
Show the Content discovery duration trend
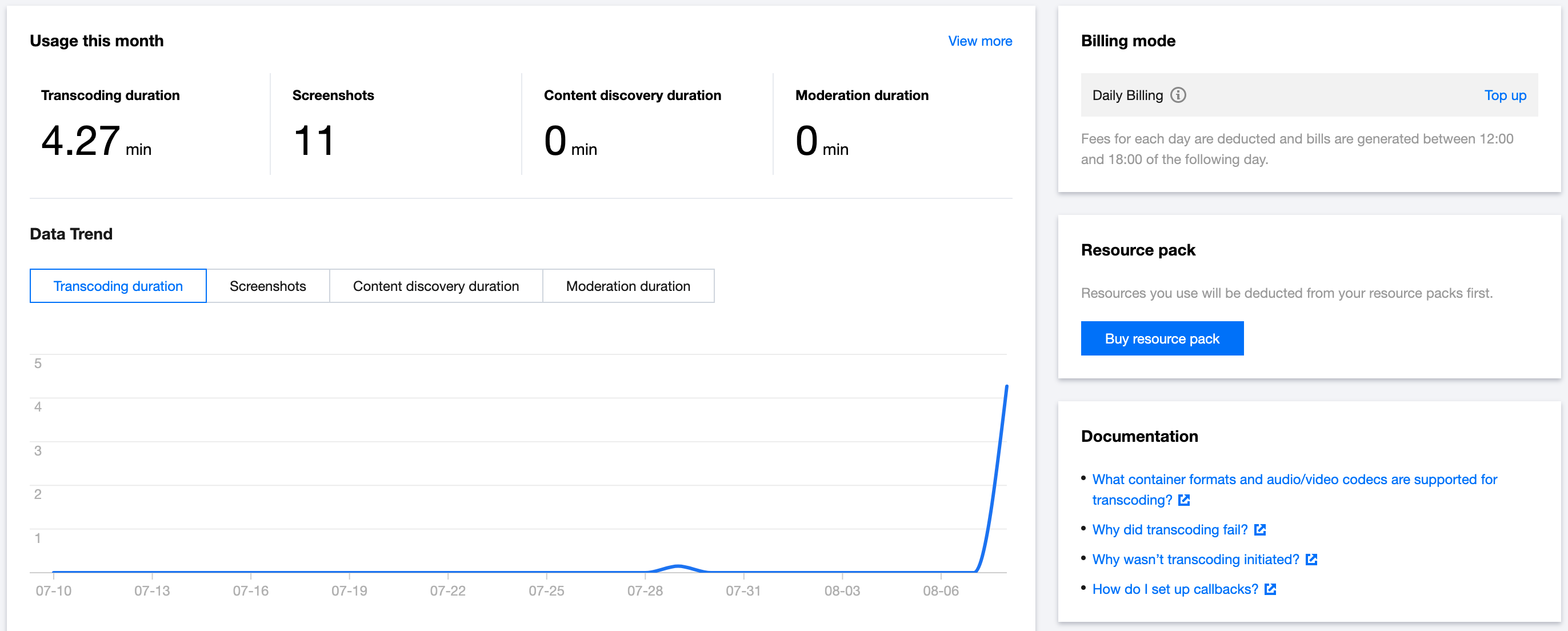436,286
